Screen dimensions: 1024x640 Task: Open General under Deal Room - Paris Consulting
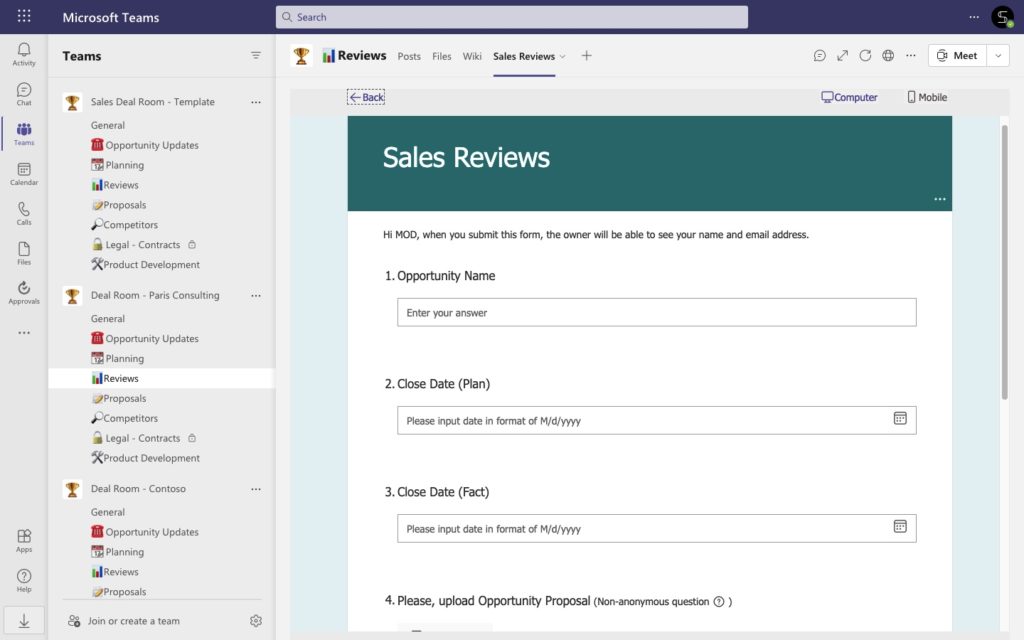tap(108, 318)
